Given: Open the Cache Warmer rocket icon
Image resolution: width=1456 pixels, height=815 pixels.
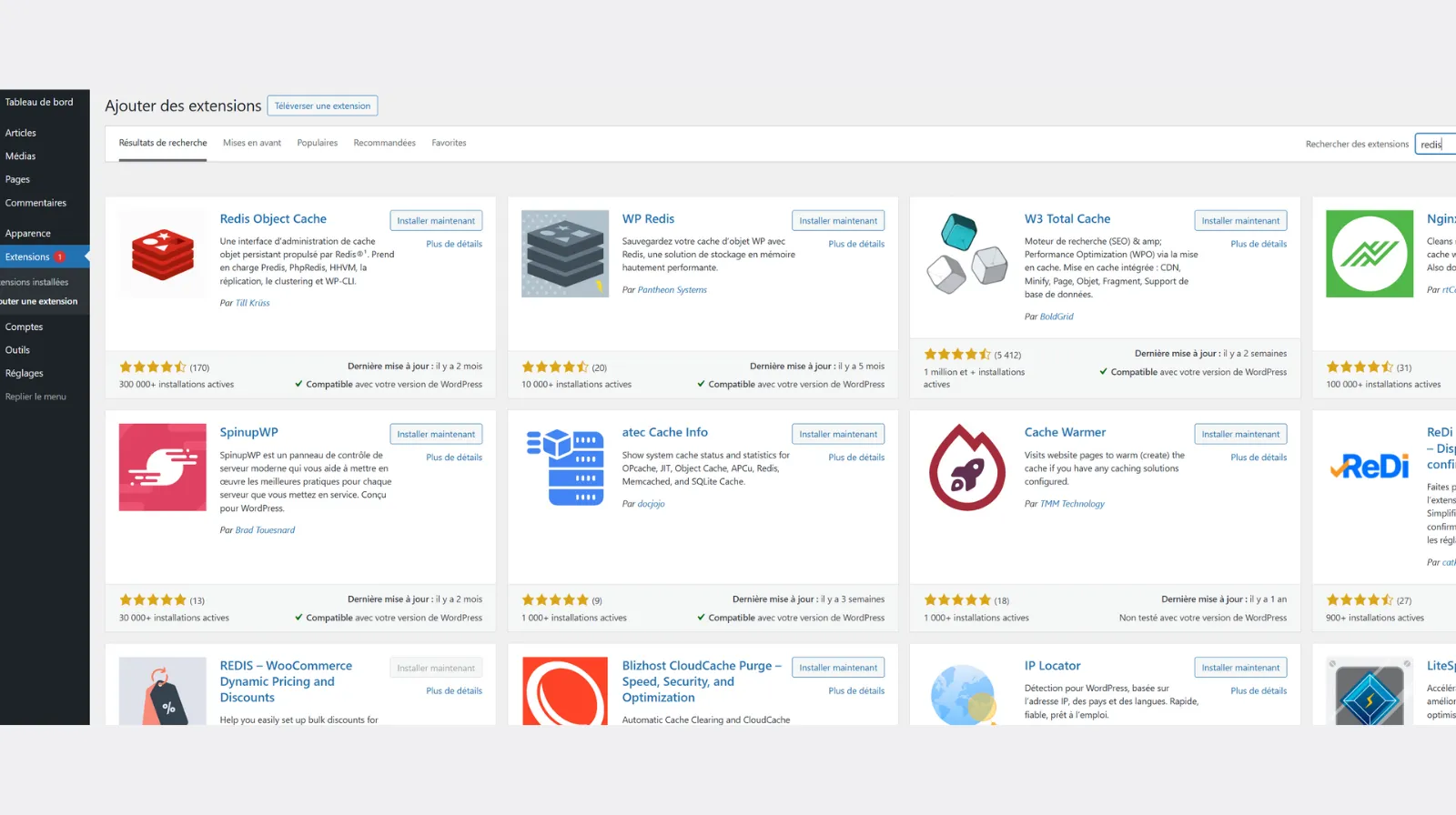Looking at the screenshot, I should (966, 467).
